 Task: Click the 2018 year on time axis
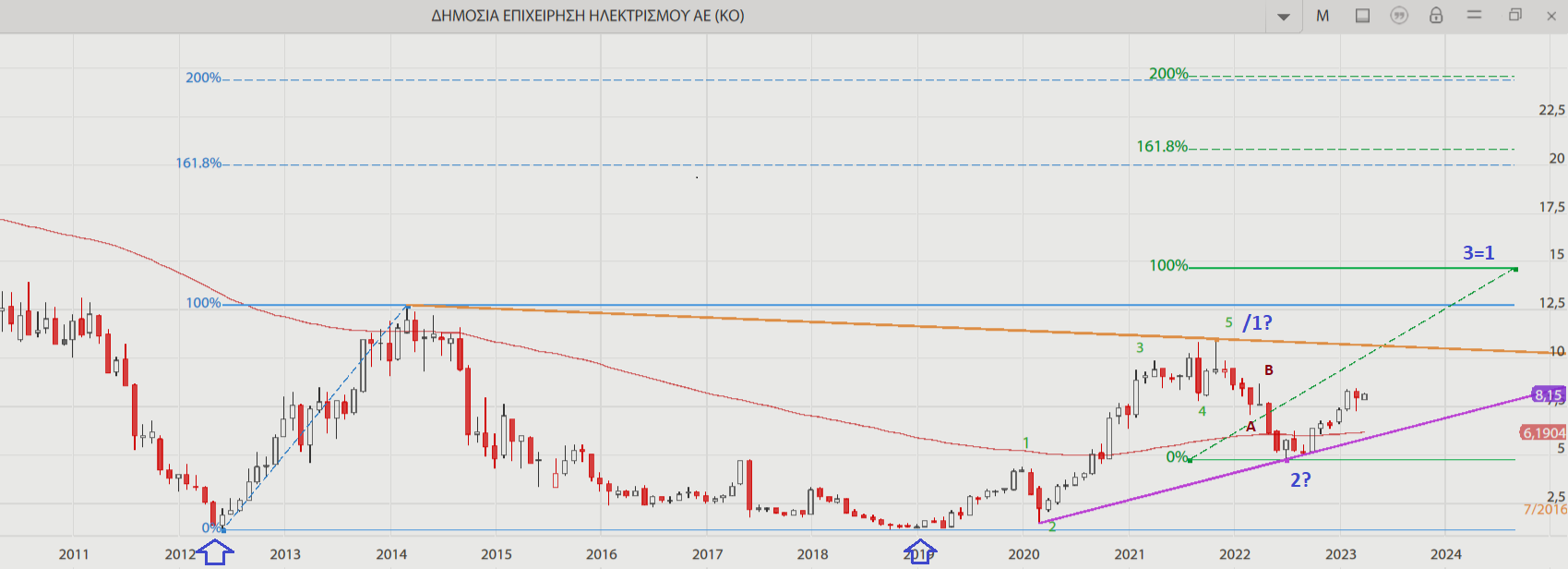(x=813, y=554)
